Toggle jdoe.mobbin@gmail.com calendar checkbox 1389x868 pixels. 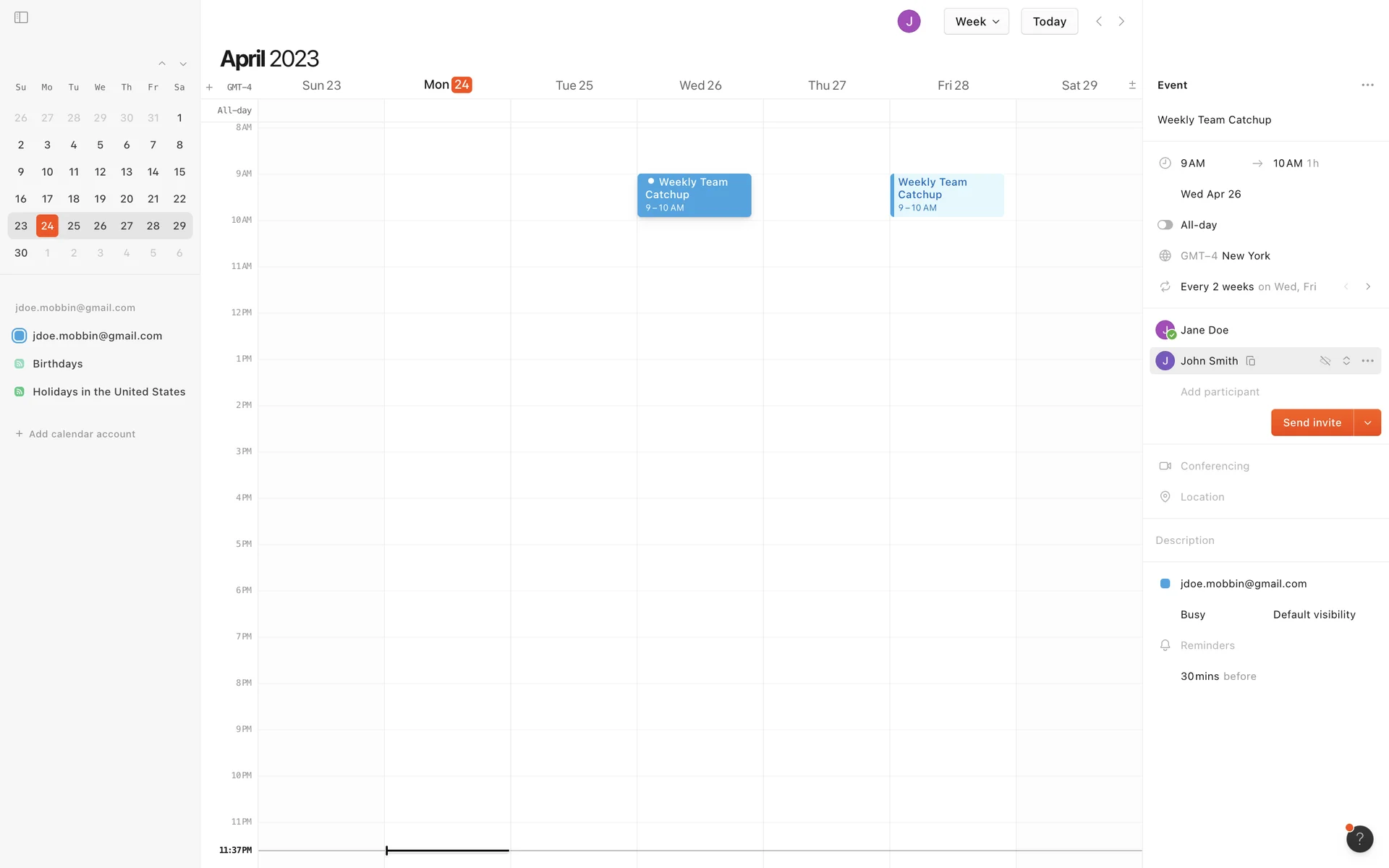click(x=20, y=336)
